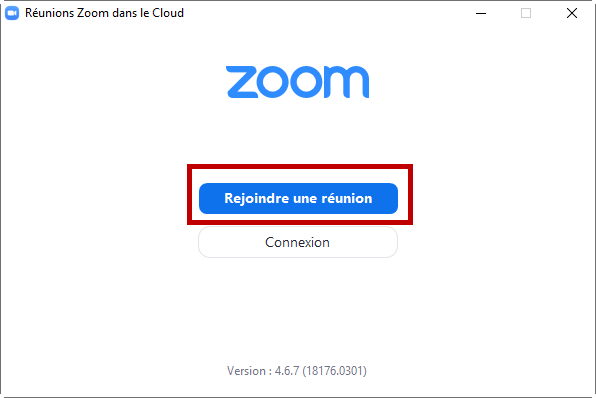Click the greyed-out maximize square icon
This screenshot has width=596, height=398.
click(x=526, y=13)
